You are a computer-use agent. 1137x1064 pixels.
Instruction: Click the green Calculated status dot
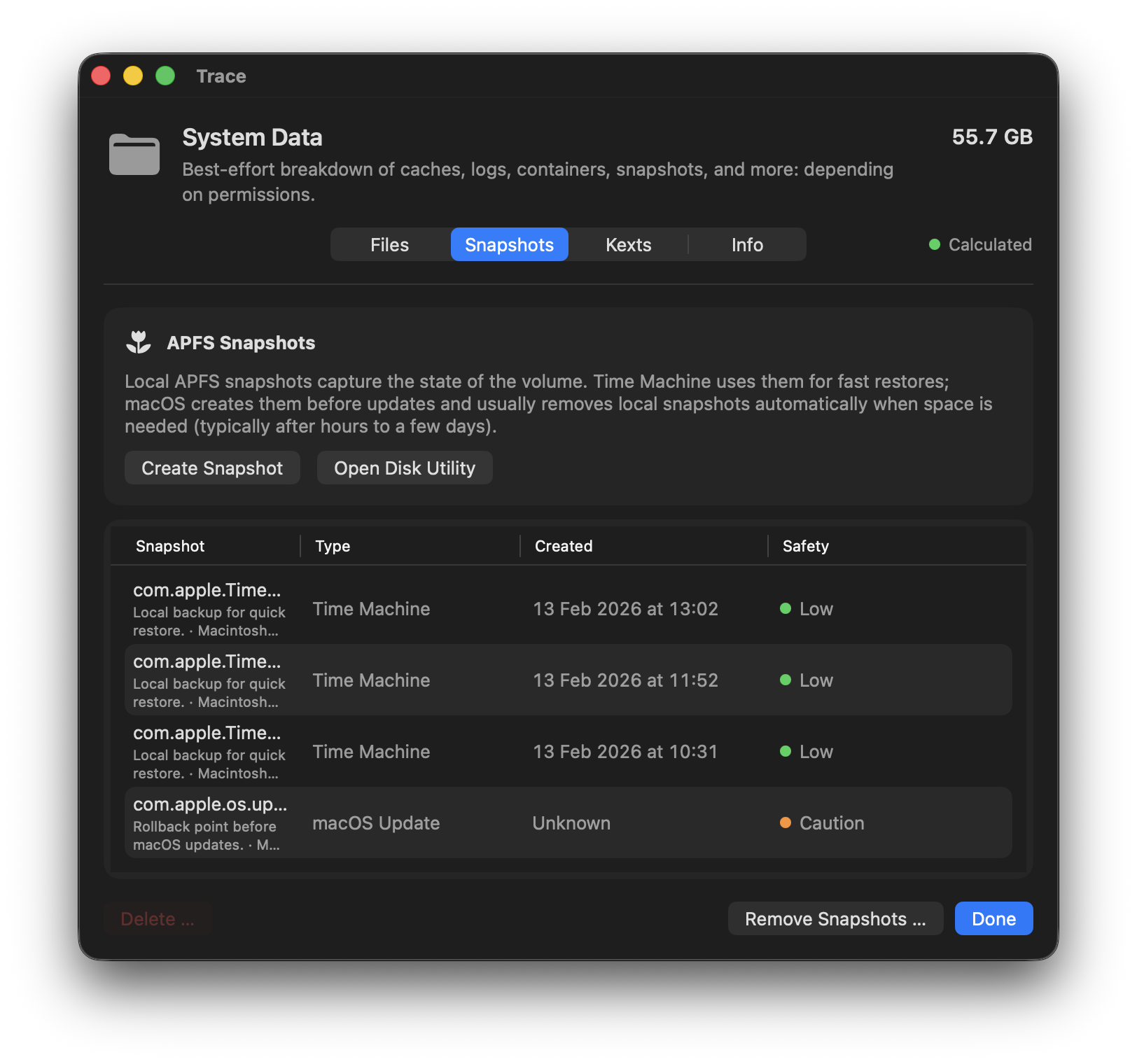click(x=934, y=244)
